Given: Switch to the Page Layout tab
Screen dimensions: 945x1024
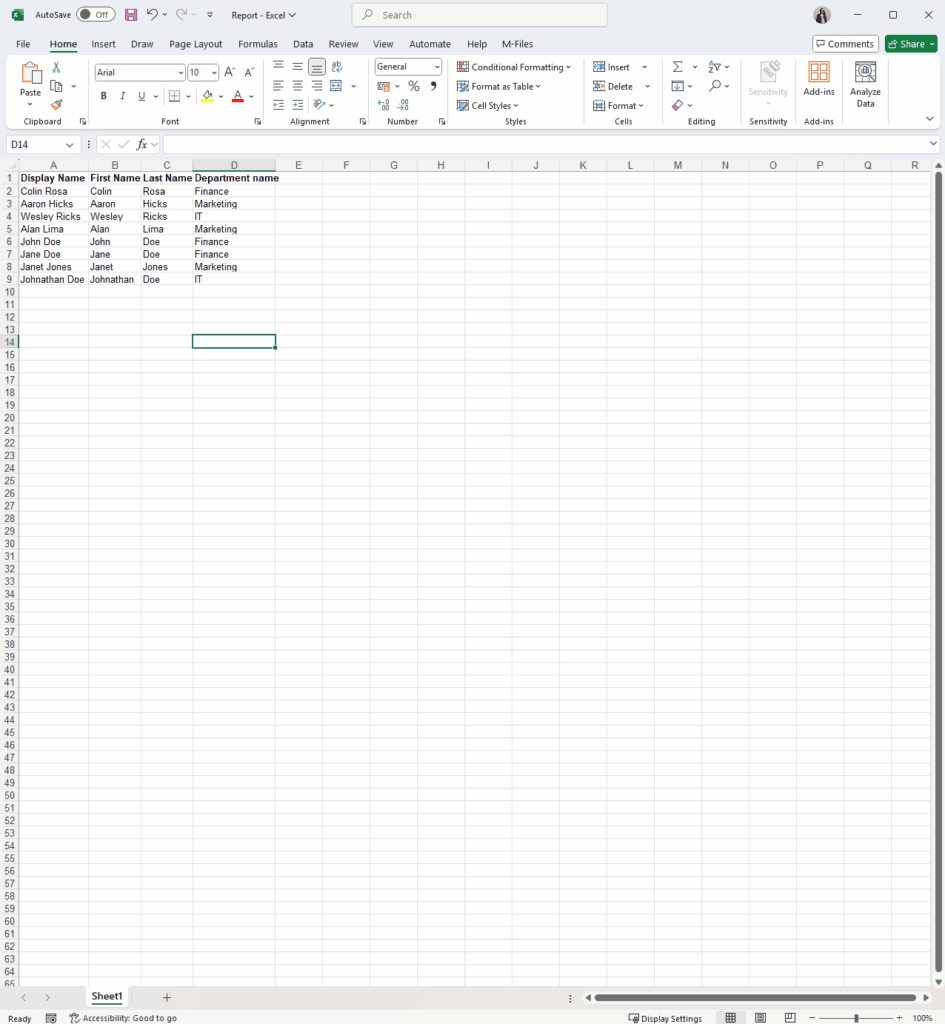Looking at the screenshot, I should tap(195, 44).
